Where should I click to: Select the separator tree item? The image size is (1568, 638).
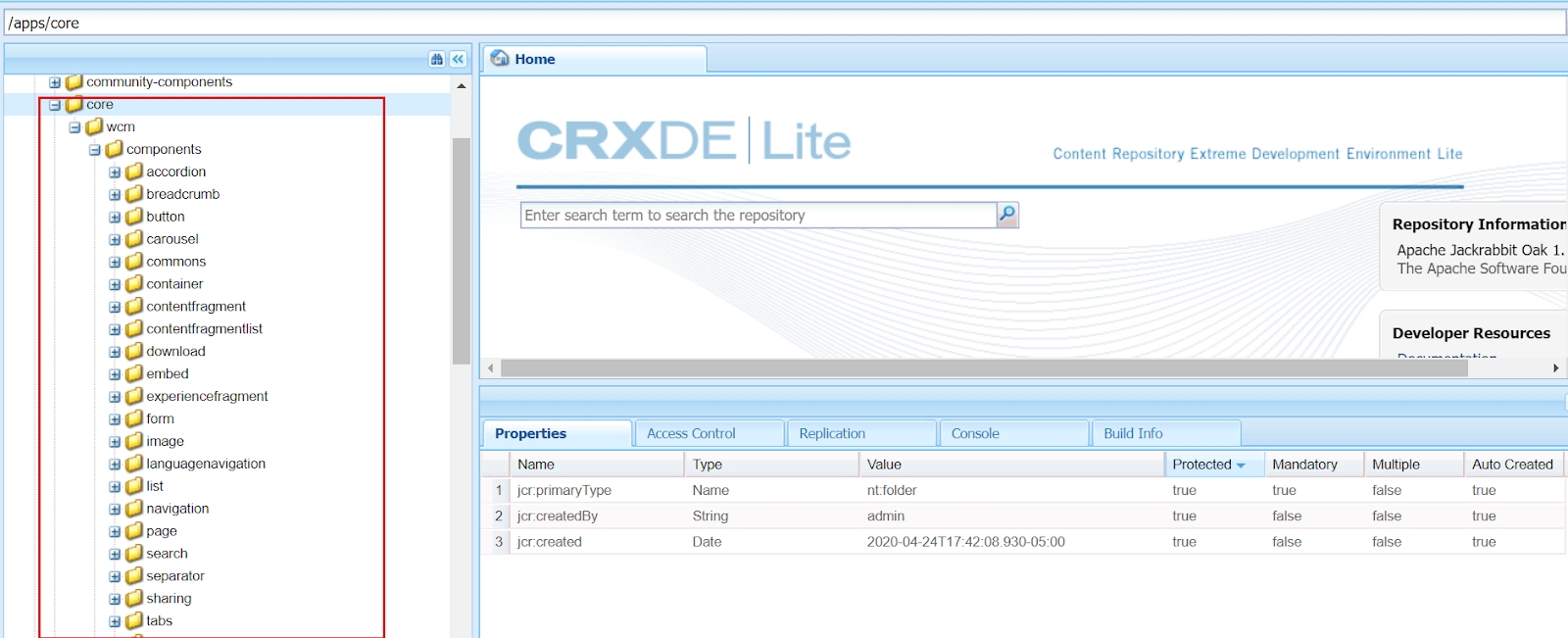point(175,576)
